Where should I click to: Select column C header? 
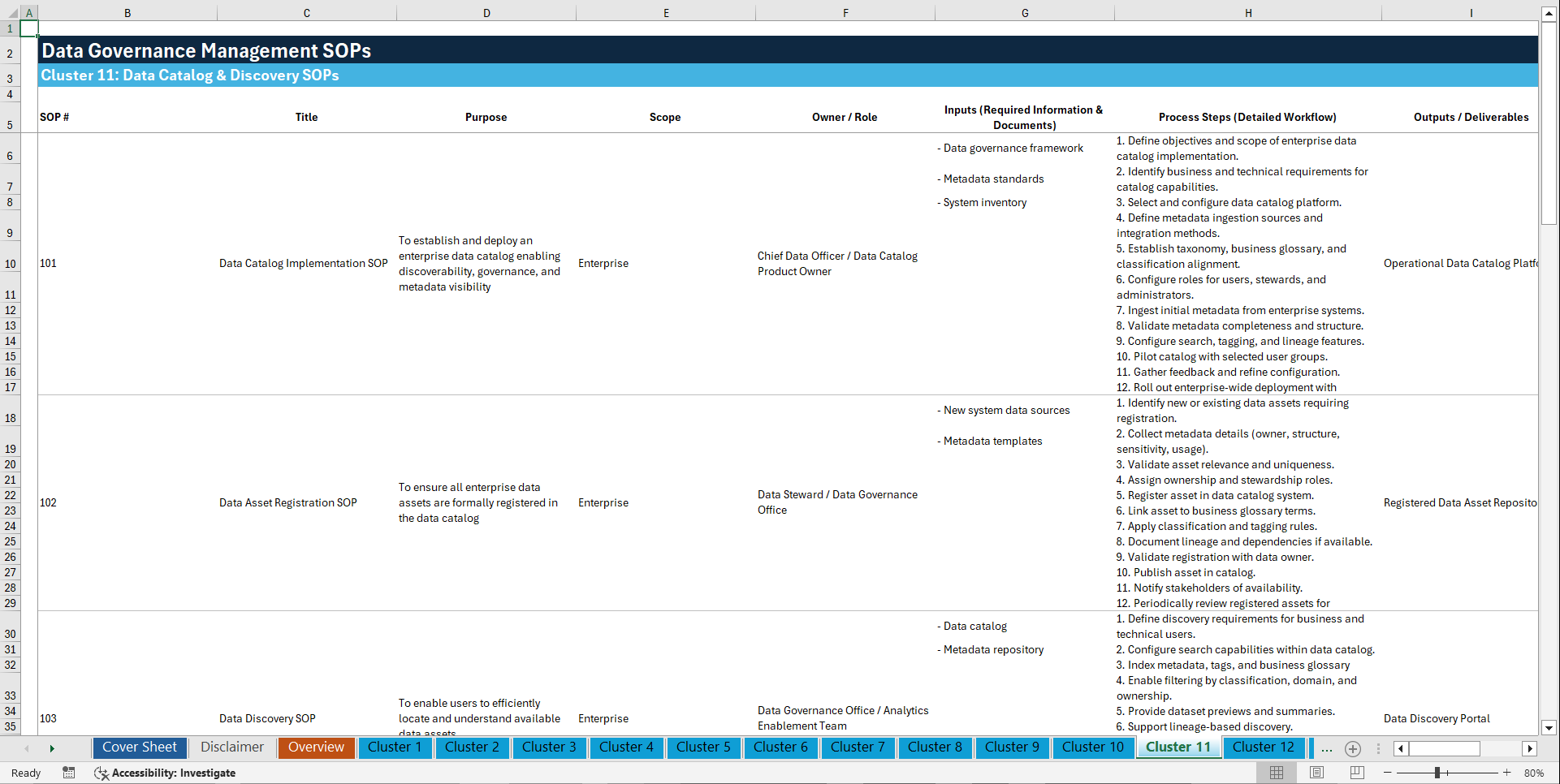pos(307,13)
